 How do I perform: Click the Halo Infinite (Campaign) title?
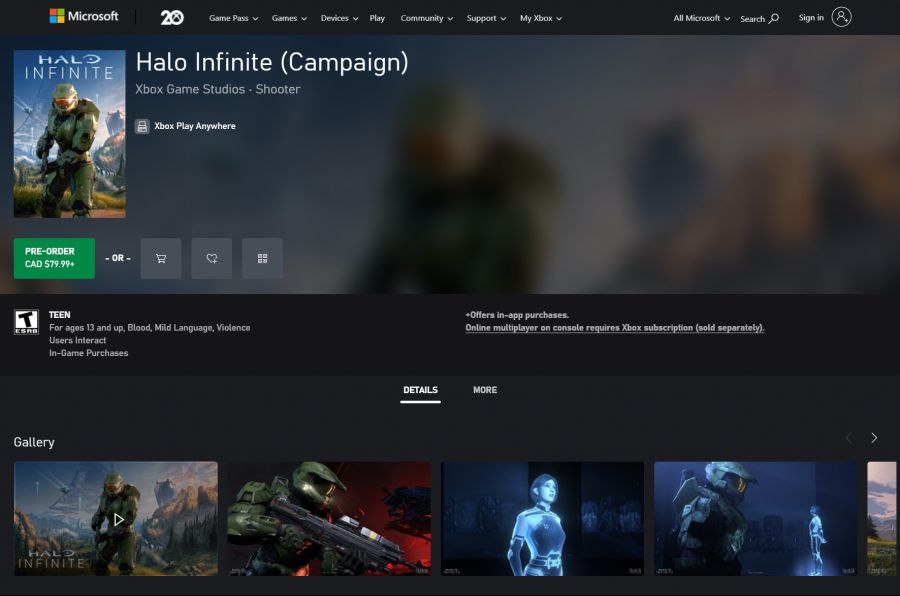coord(272,63)
